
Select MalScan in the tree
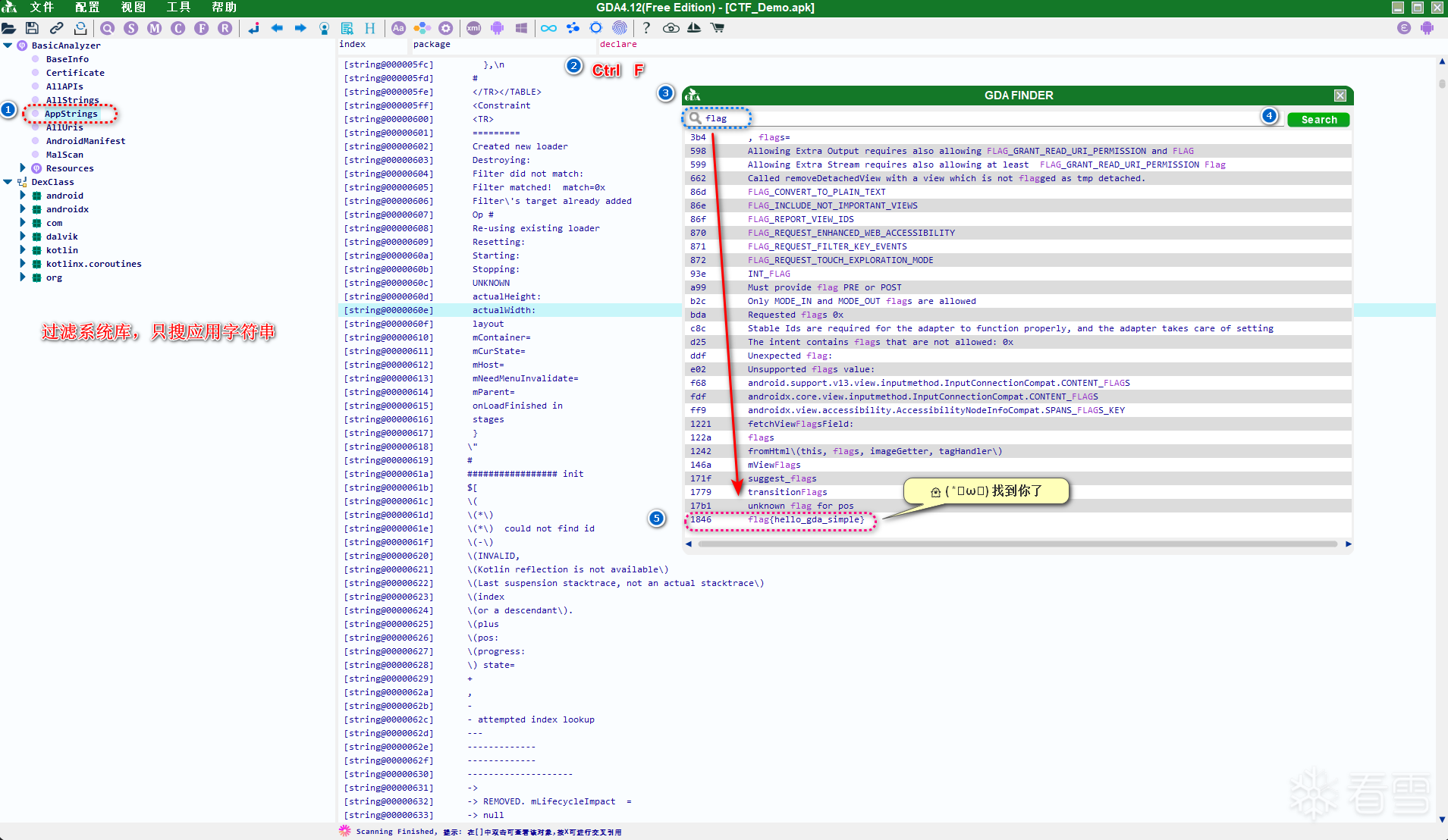64,155
